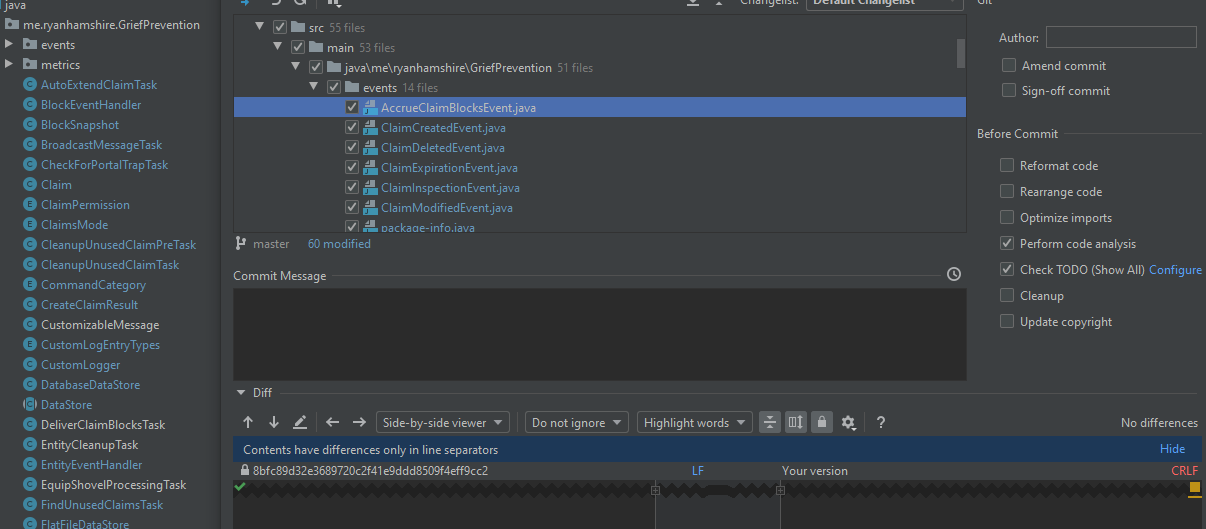Collapse the main folder in commit tree

click(x=279, y=48)
